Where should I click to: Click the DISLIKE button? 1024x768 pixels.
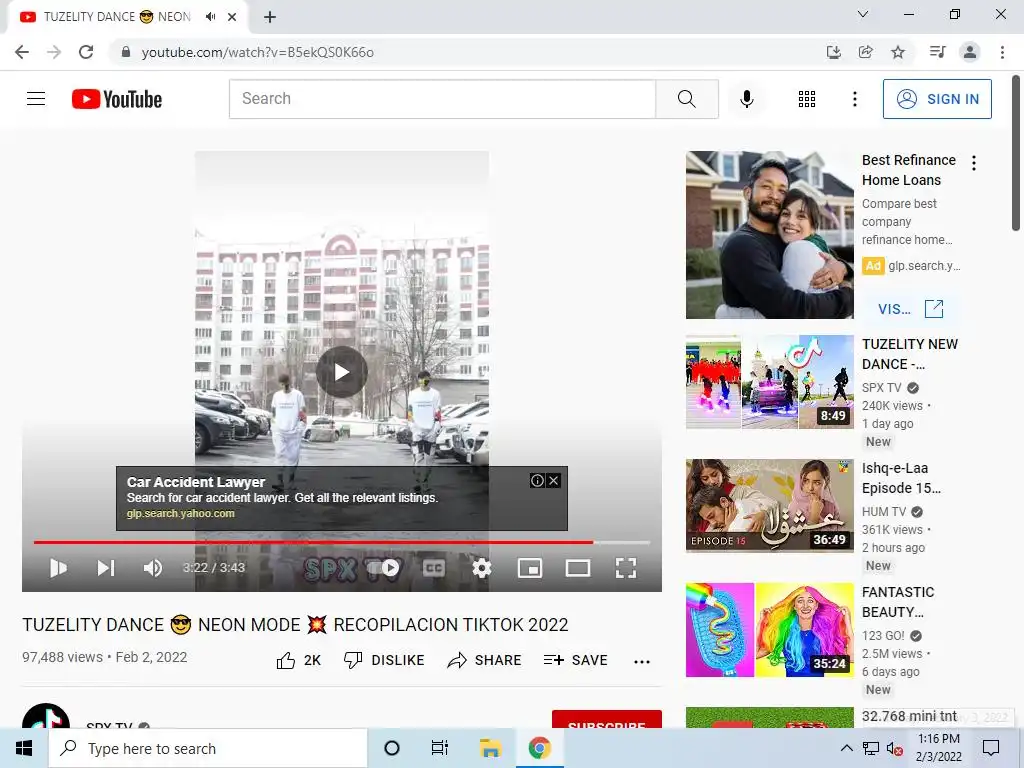pos(384,660)
